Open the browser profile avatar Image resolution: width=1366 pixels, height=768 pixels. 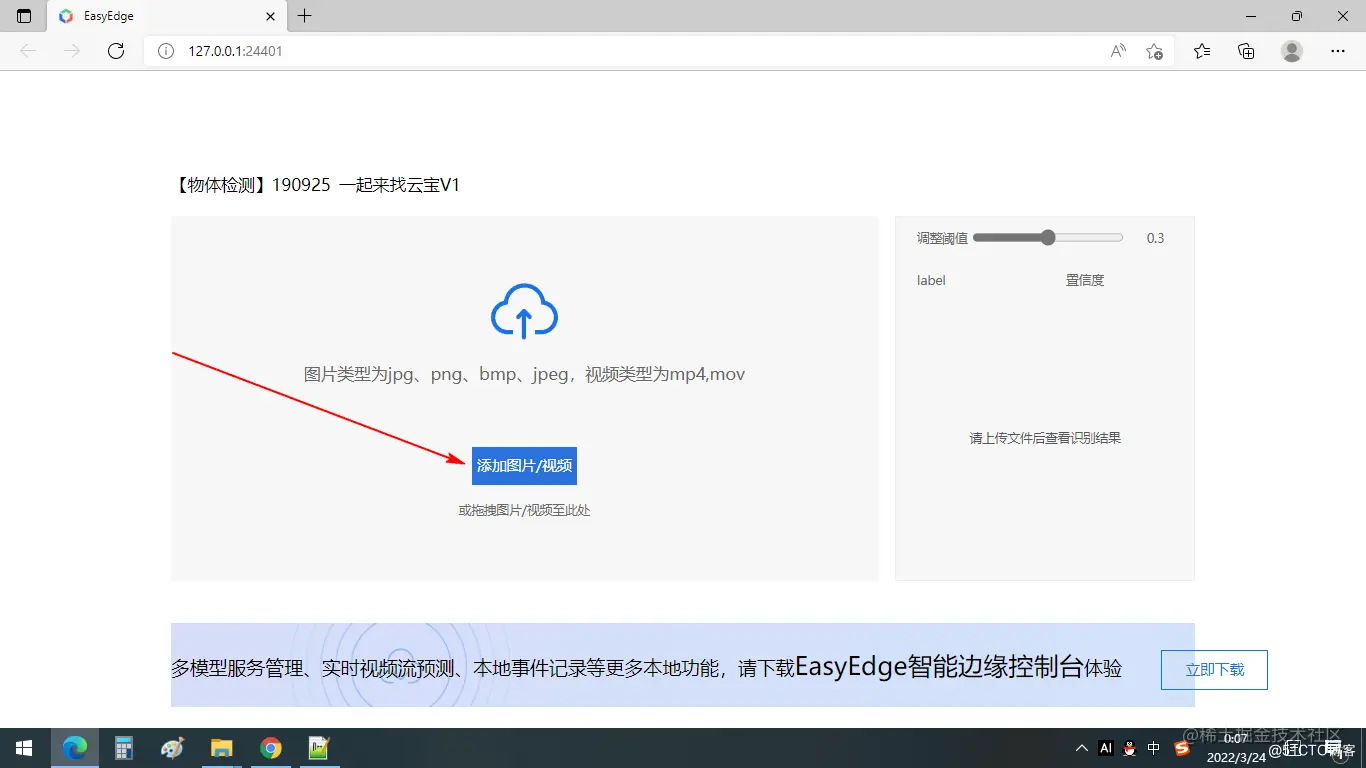pos(1292,51)
